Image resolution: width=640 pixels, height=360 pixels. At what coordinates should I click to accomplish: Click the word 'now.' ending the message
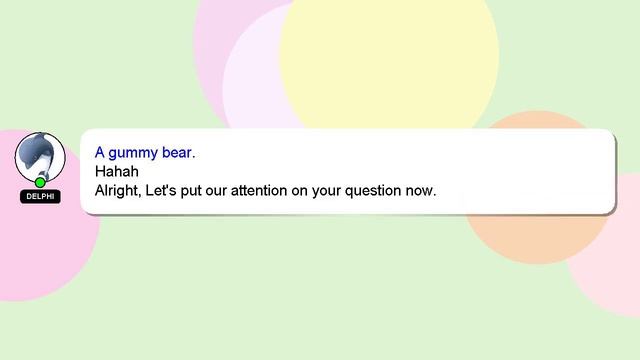[x=421, y=191]
